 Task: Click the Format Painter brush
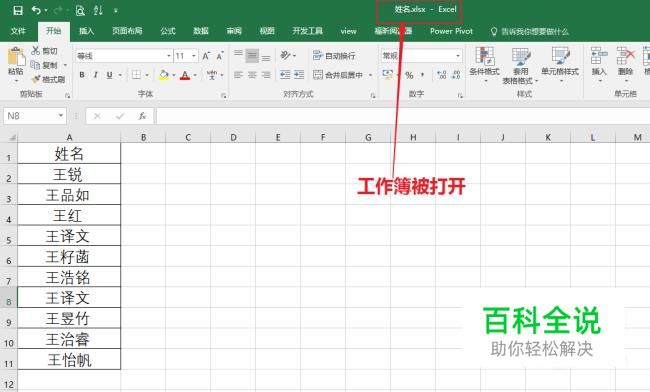coord(36,79)
